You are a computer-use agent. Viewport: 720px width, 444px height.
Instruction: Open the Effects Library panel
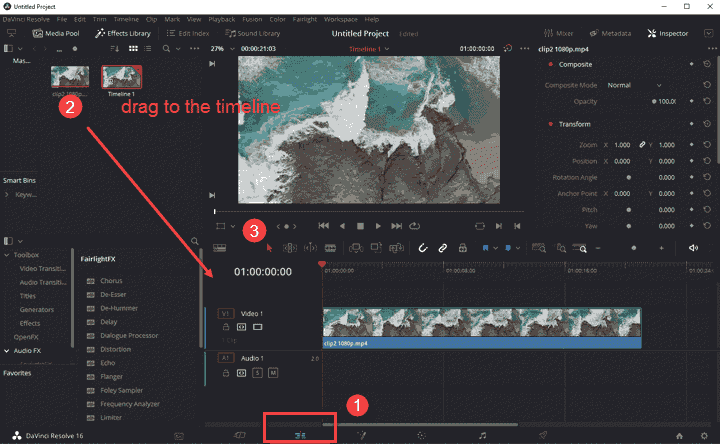(x=123, y=34)
